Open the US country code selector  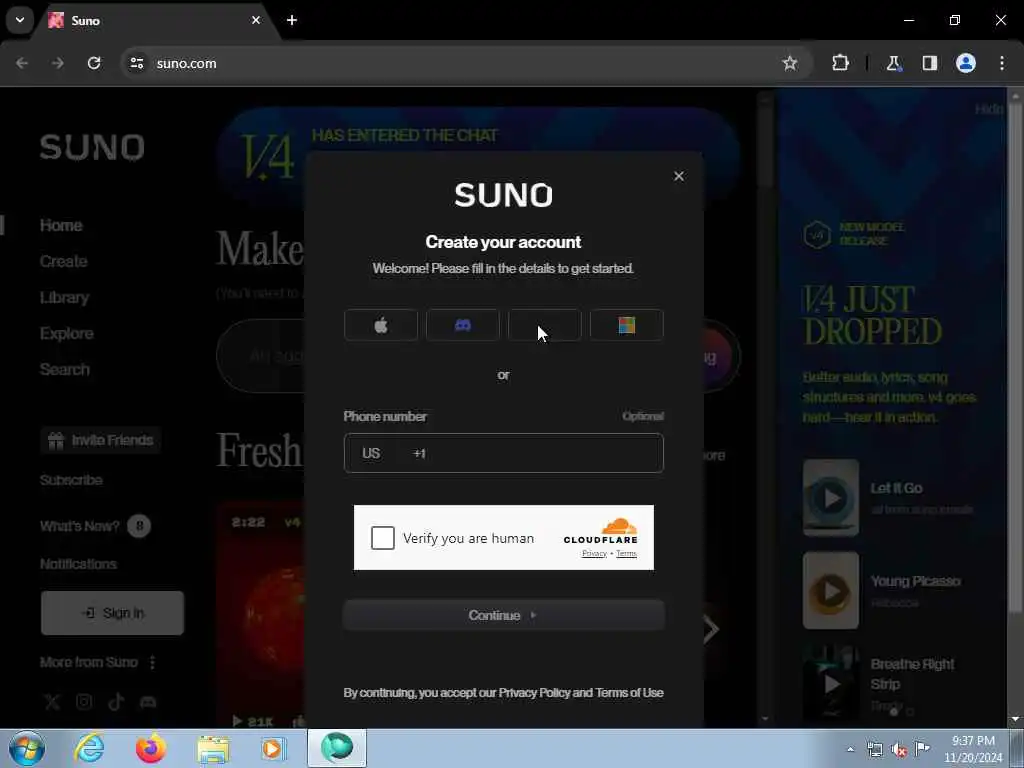coord(371,453)
